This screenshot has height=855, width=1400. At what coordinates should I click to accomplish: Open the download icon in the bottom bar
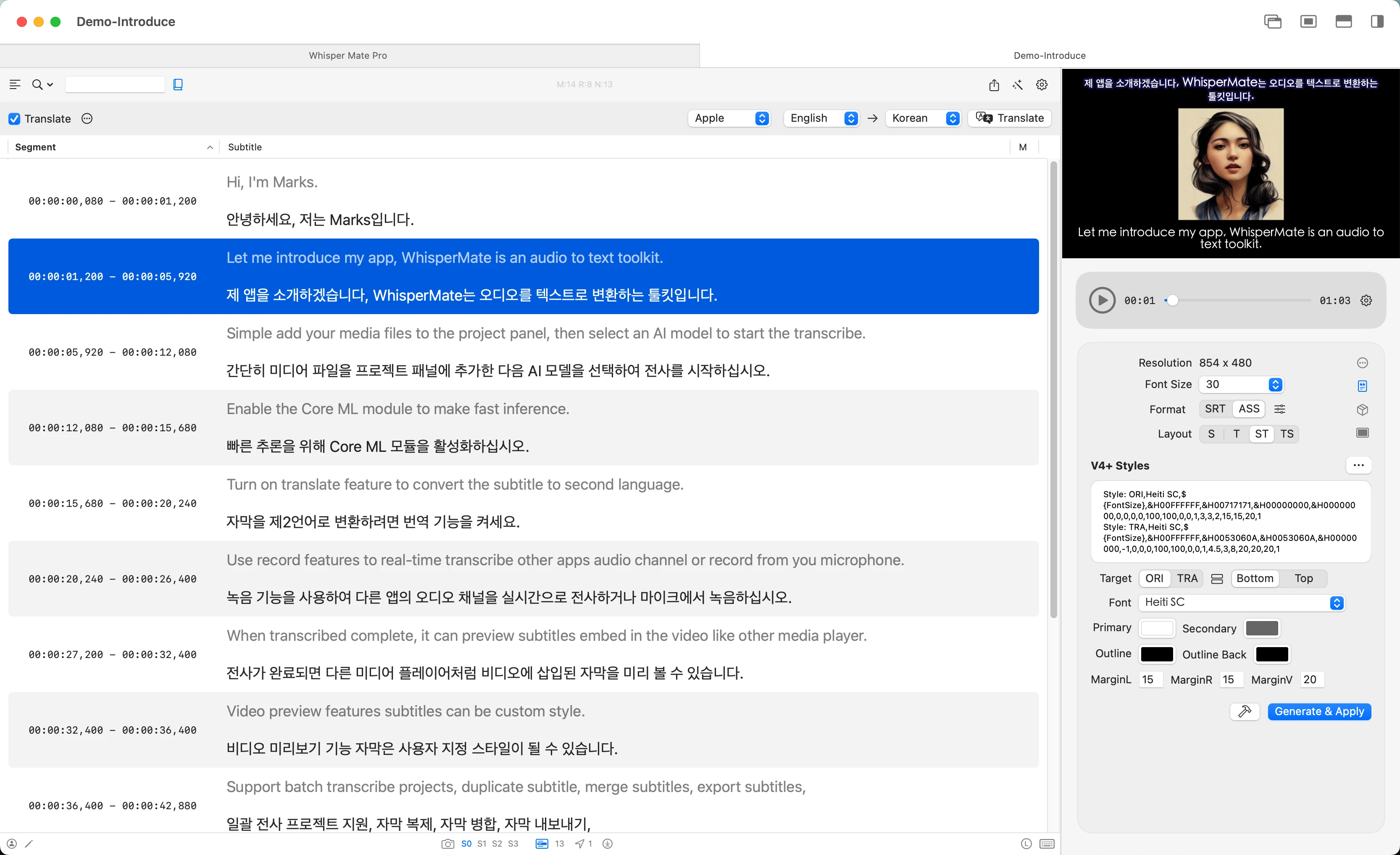[607, 844]
